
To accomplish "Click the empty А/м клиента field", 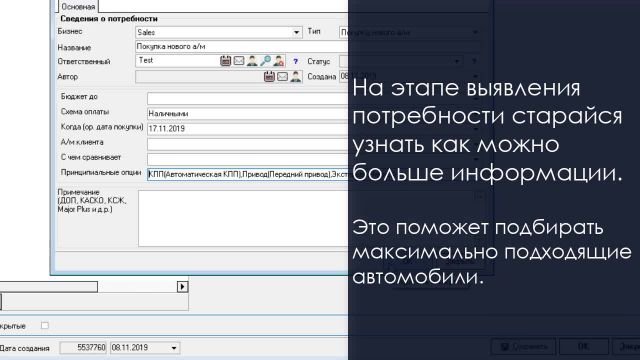I will pos(248,144).
